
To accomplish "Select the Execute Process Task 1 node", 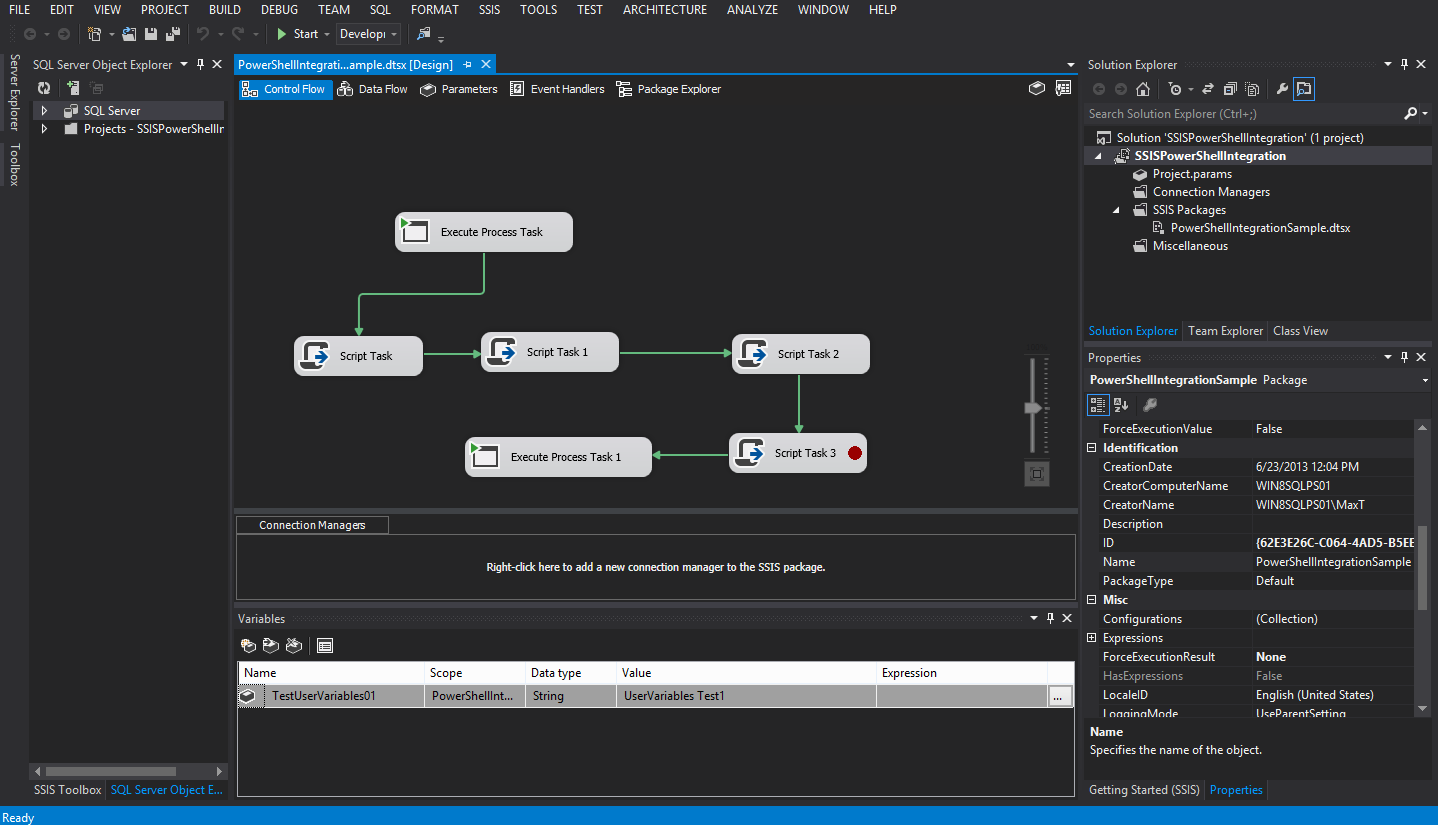I will point(558,457).
